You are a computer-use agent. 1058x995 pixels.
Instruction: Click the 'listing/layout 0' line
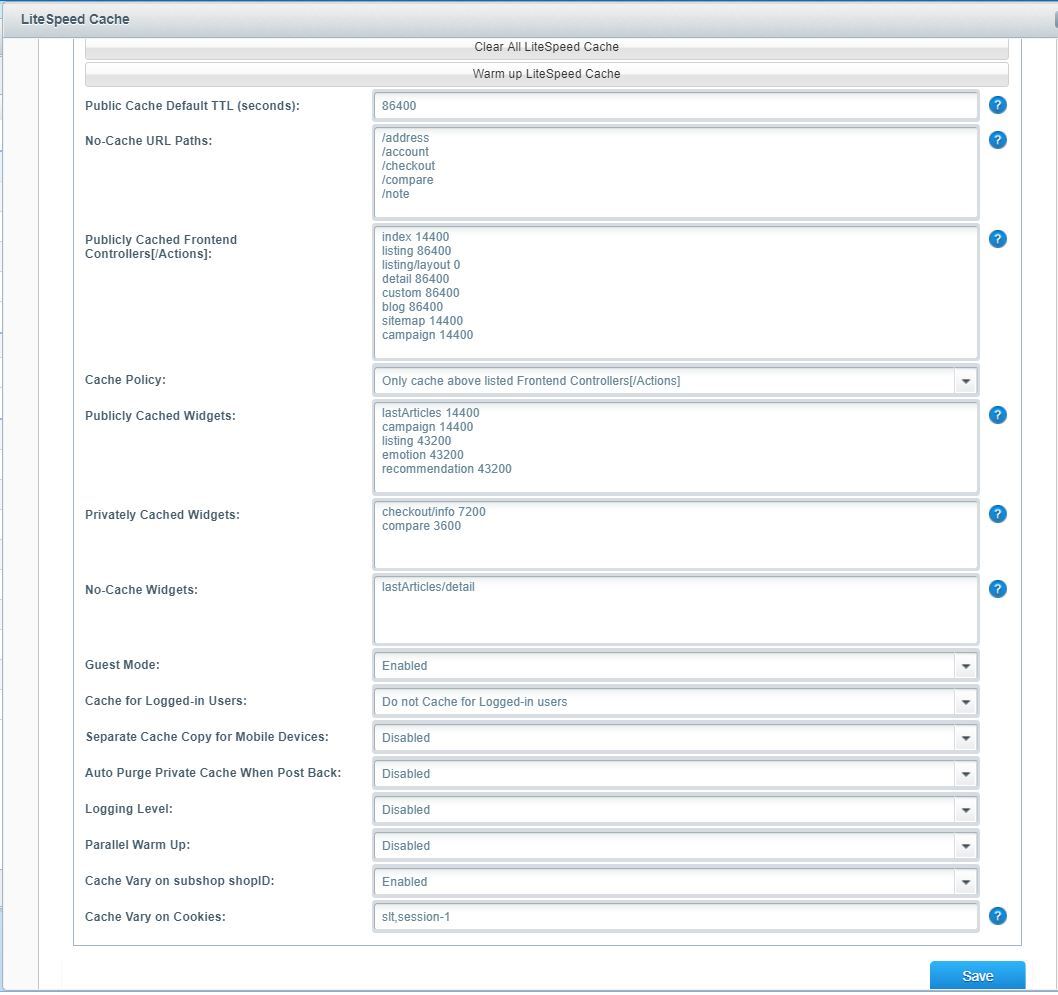pos(421,265)
